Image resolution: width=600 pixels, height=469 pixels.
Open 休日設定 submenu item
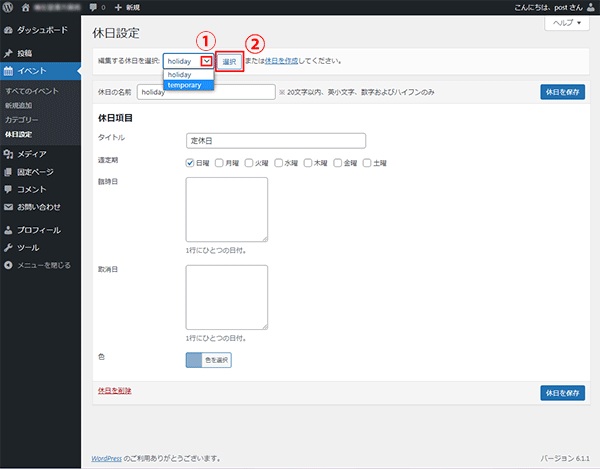pyautogui.click(x=18, y=134)
